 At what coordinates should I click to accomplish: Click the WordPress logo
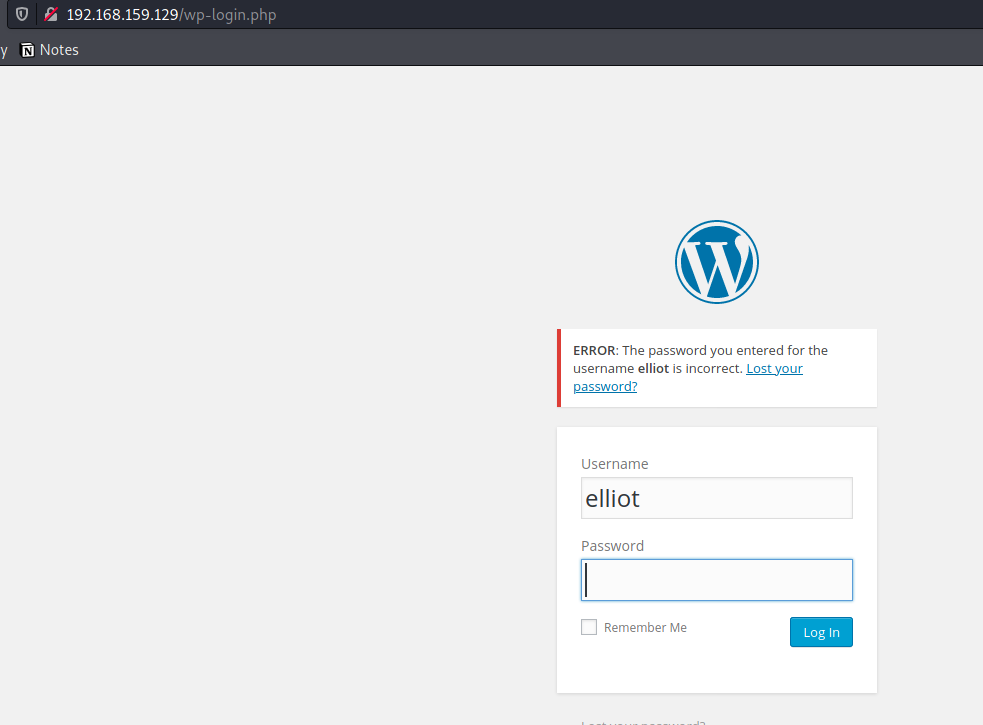point(717,262)
